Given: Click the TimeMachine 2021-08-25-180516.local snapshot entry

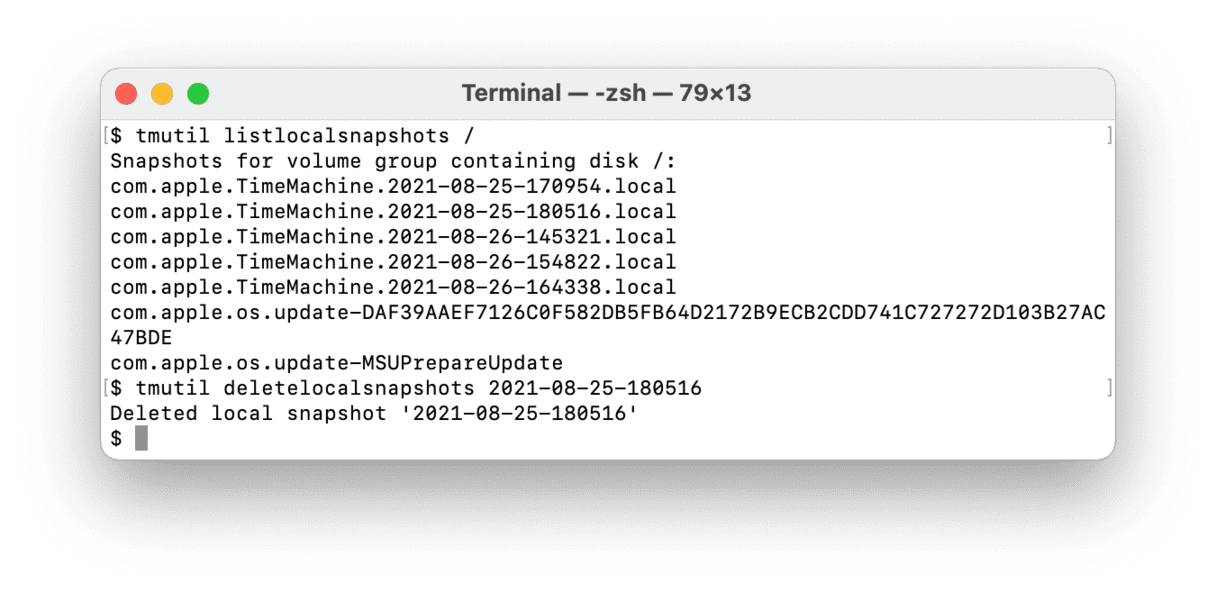Looking at the screenshot, I should (x=393, y=212).
